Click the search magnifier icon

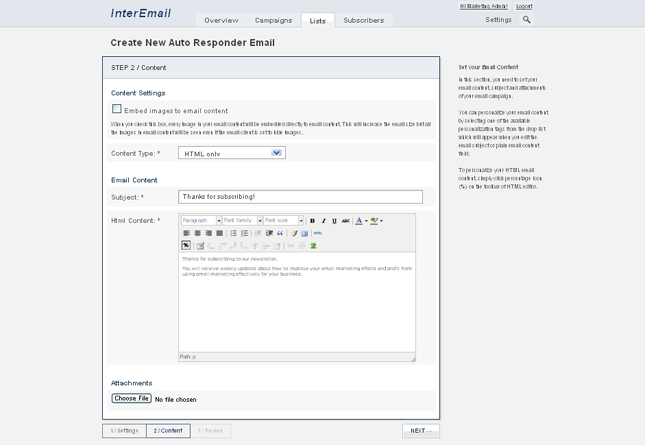coord(527,20)
